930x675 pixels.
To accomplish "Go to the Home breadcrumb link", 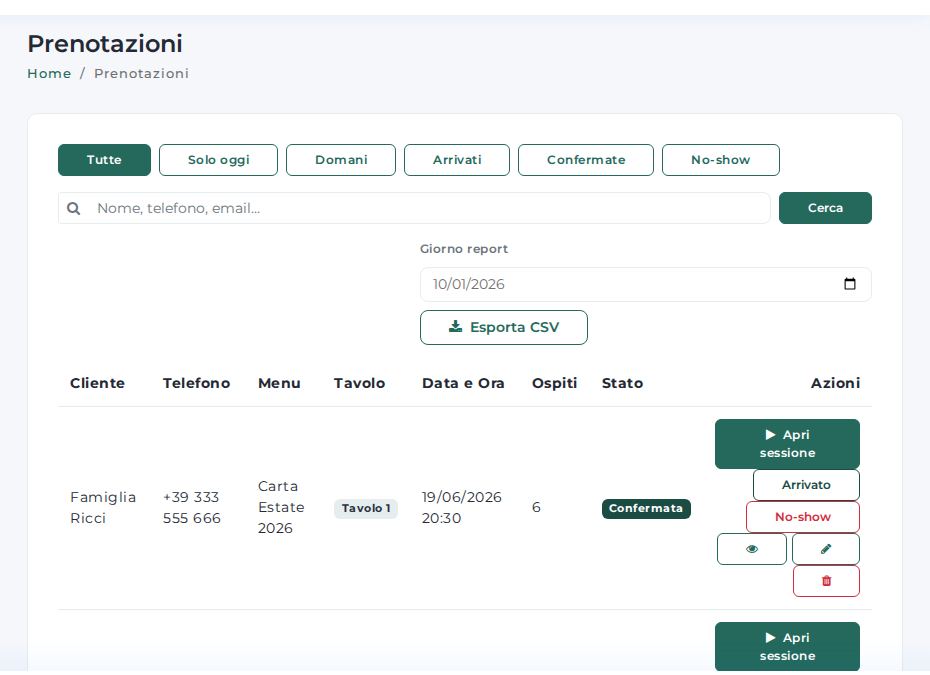I will [x=49, y=74].
